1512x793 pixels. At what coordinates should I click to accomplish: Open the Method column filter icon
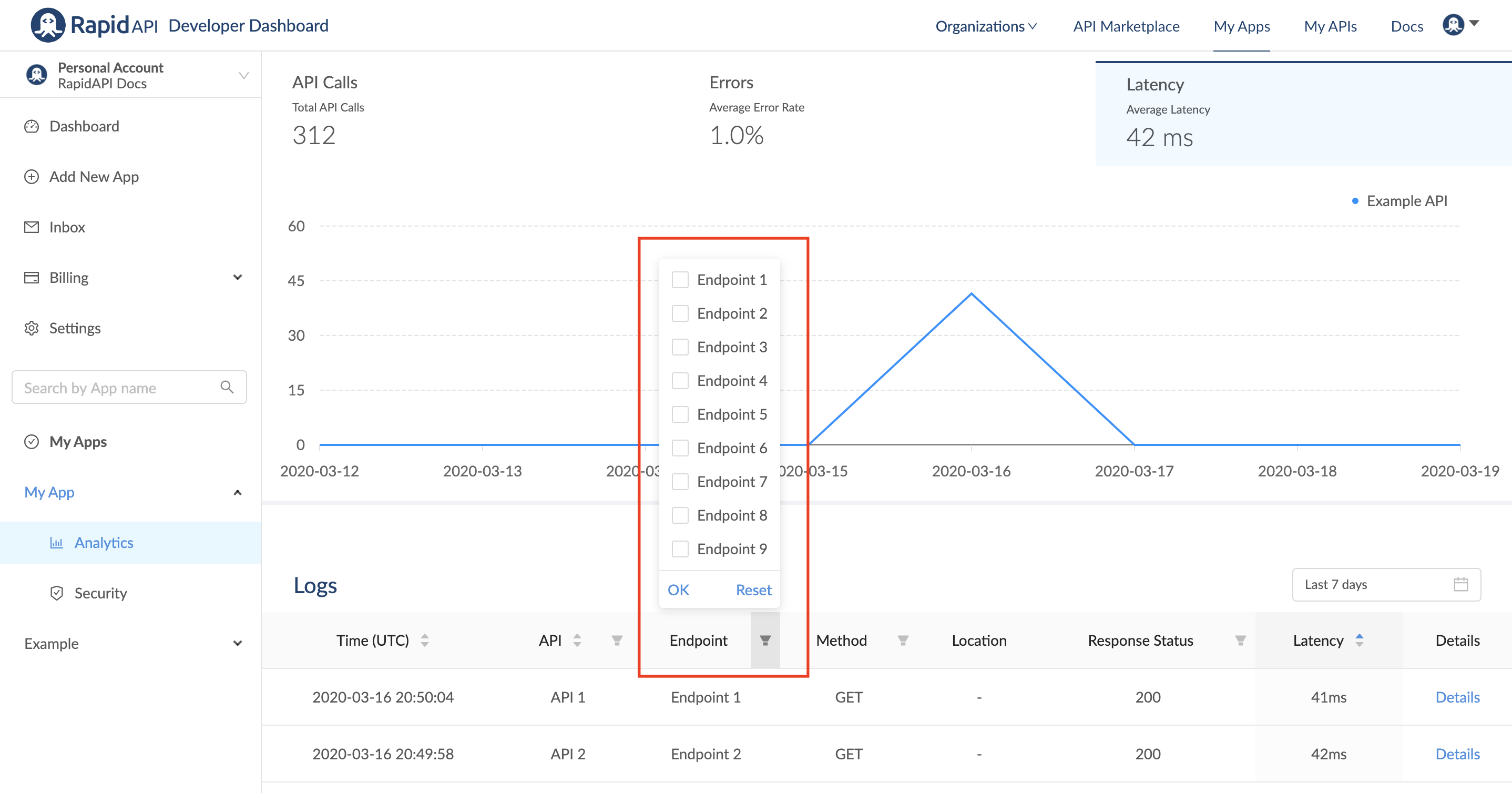tap(903, 640)
